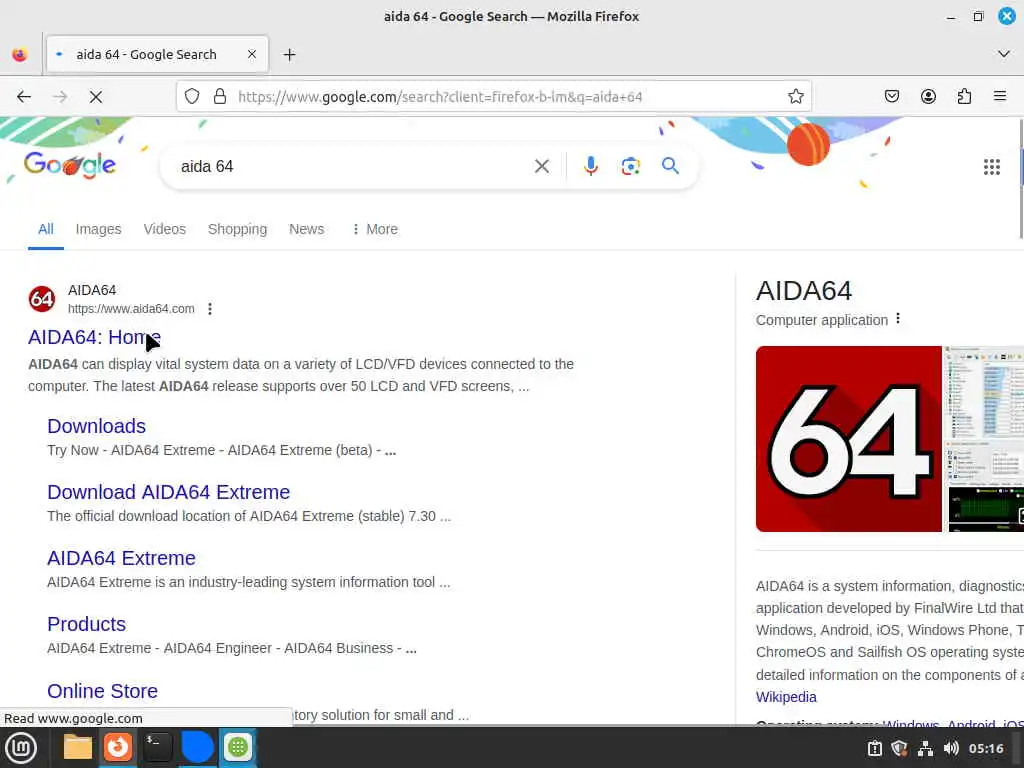Viewport: 1024px width, 768px height.
Task: Click the green grid app in taskbar
Action: coord(238,747)
